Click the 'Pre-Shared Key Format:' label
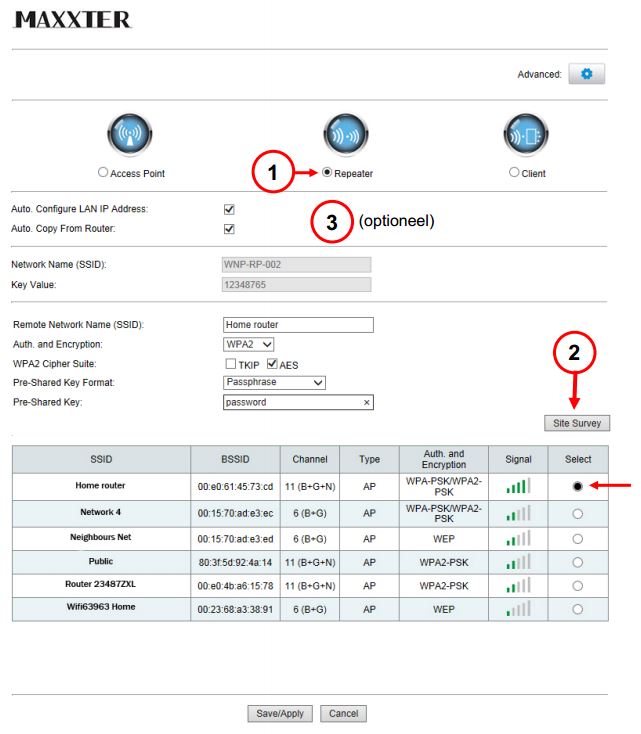The image size is (641, 734). [x=64, y=382]
